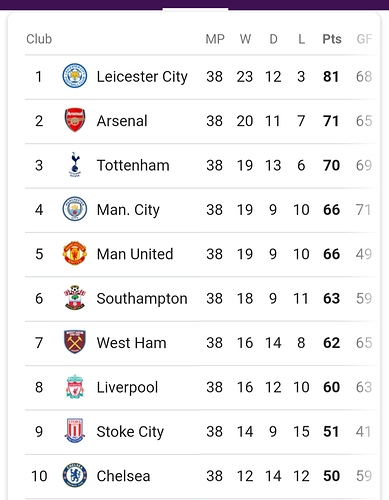The image size is (389, 500).
Task: Click the Leicester City club crest
Action: (x=75, y=76)
